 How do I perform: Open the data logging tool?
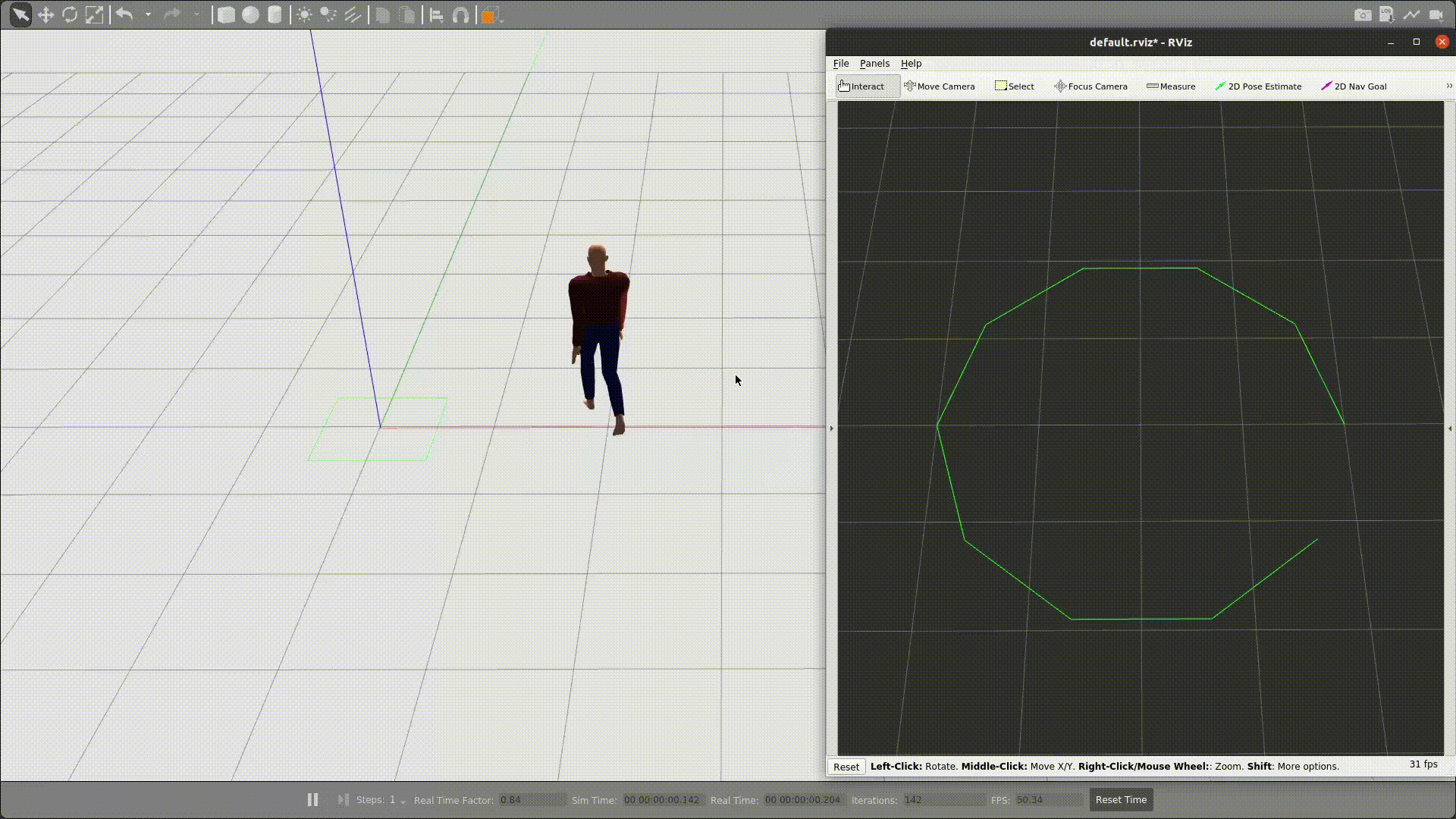1386,15
